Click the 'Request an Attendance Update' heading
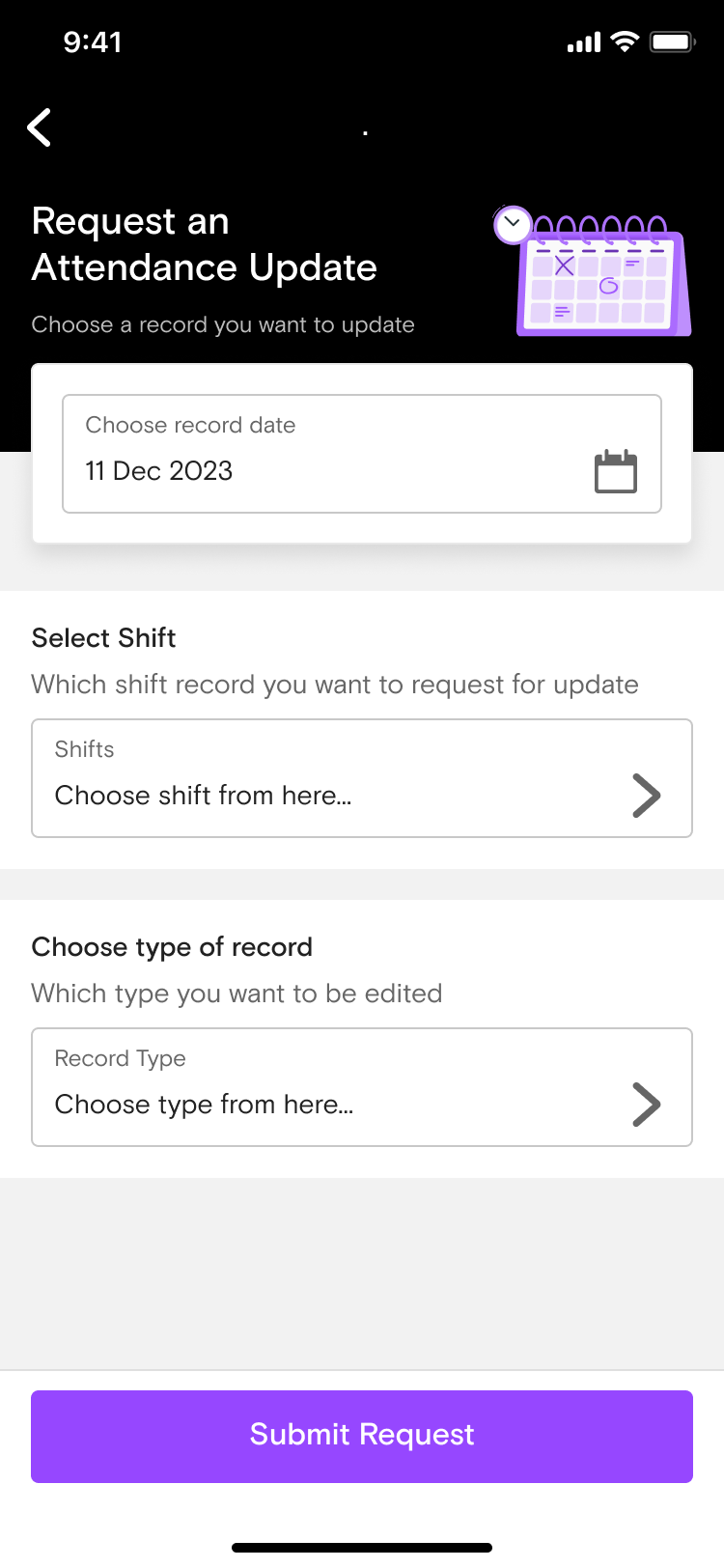724x1568 pixels. [205, 244]
